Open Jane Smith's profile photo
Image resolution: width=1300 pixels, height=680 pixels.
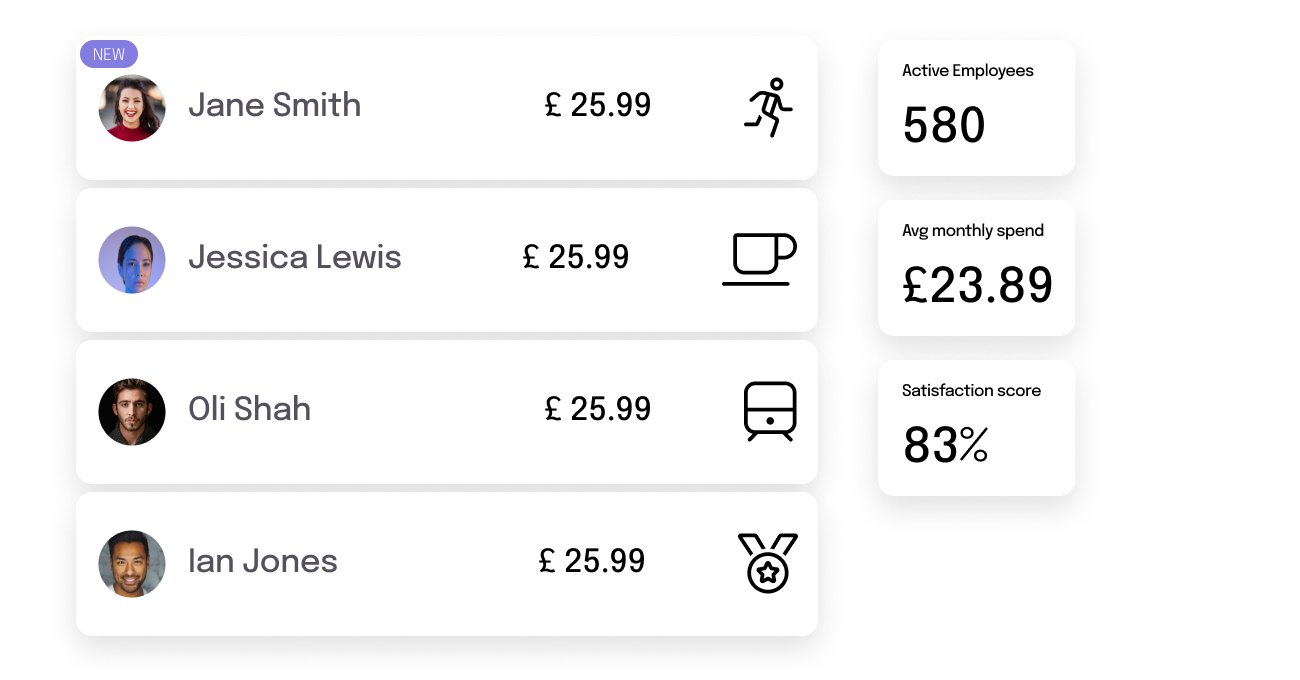click(x=132, y=108)
